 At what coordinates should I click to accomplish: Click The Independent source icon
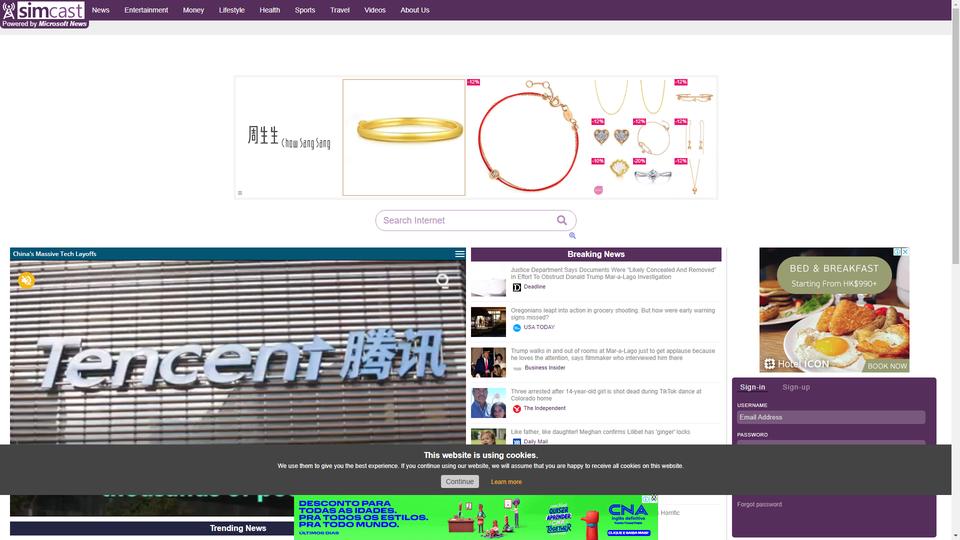[517, 409]
